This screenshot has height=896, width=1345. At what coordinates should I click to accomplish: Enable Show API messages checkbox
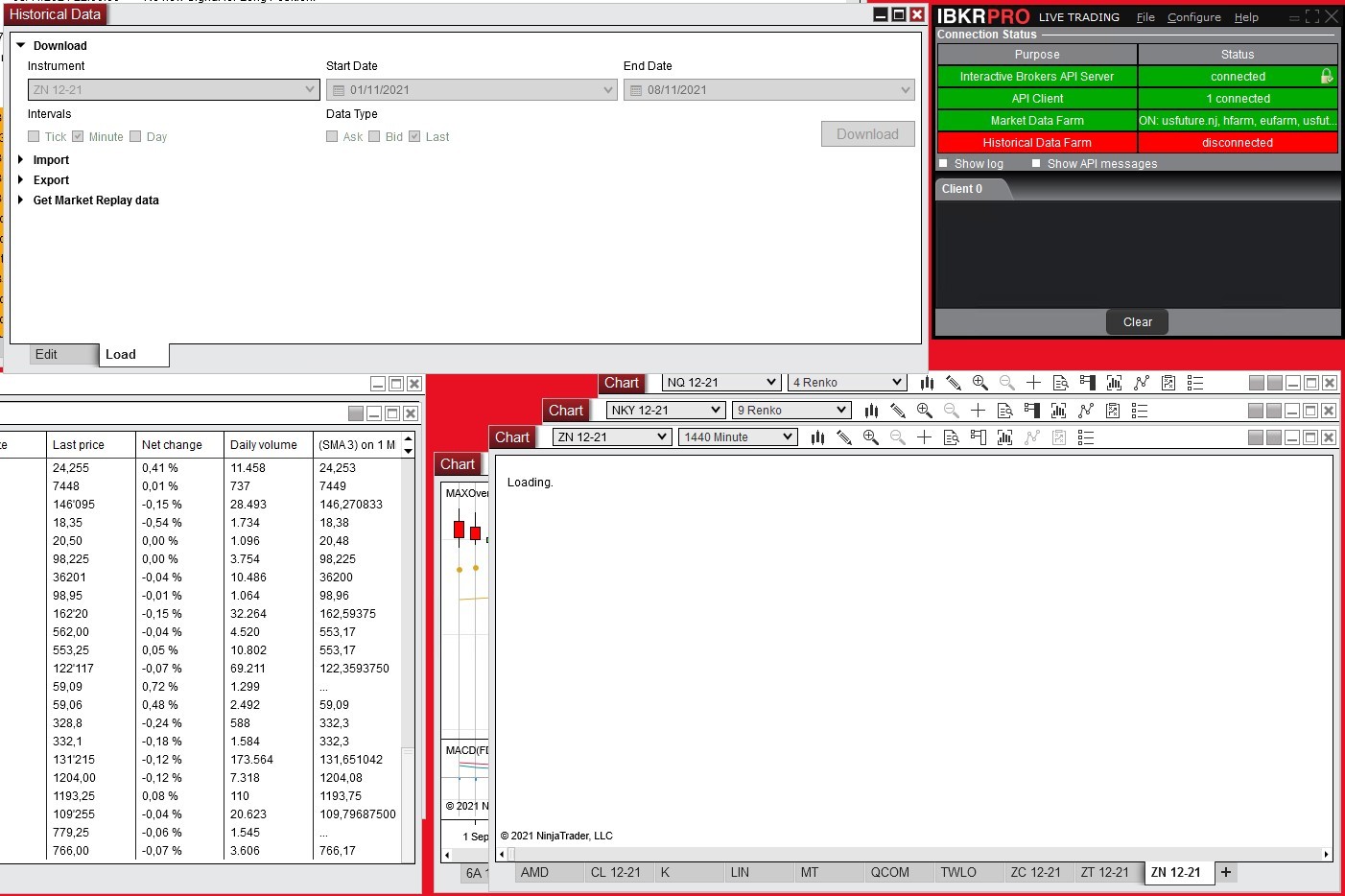(x=1036, y=163)
